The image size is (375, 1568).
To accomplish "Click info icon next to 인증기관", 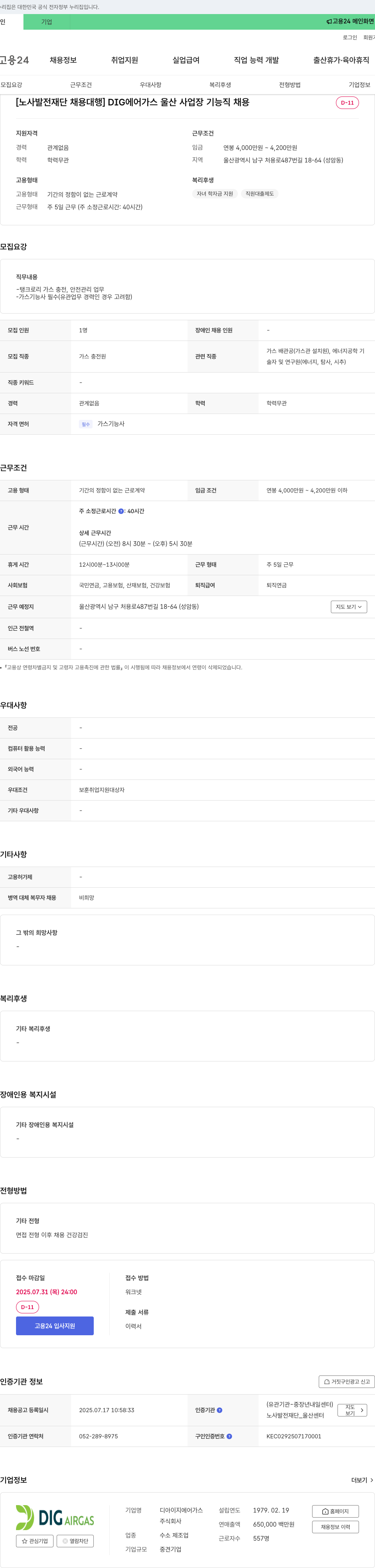I will click(x=220, y=1410).
